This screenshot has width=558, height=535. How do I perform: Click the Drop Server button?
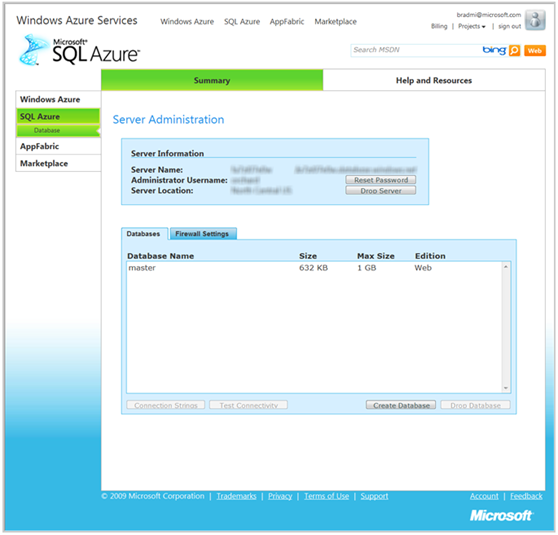381,191
